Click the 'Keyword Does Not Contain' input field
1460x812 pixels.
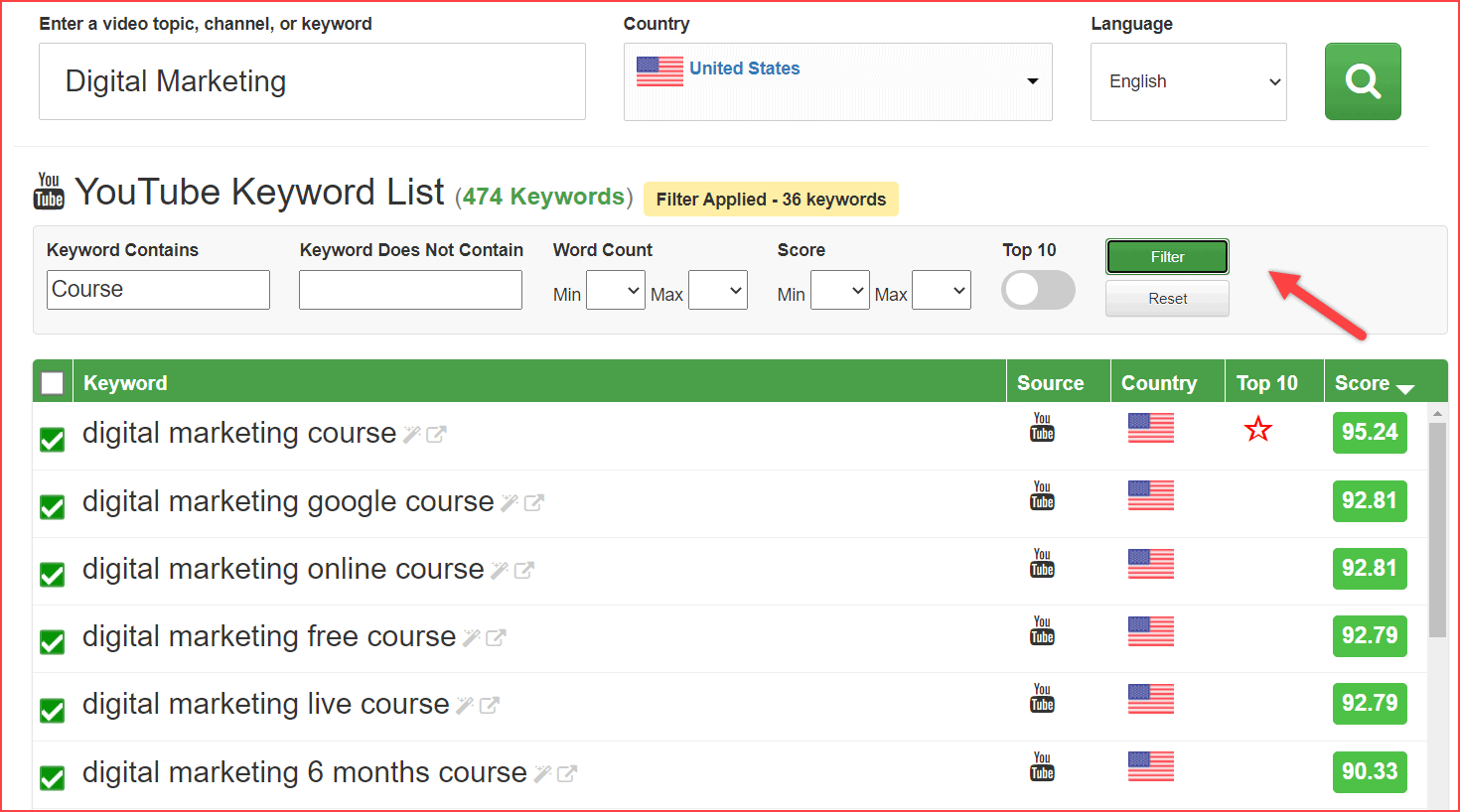[410, 290]
